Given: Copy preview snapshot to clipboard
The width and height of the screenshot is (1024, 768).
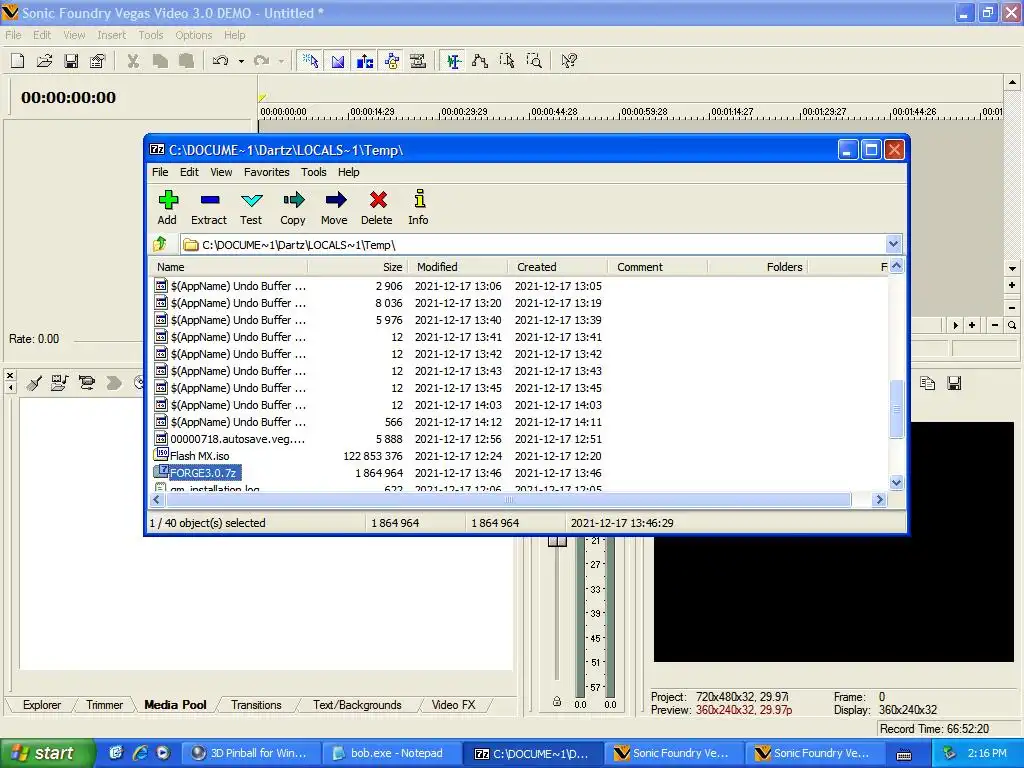Looking at the screenshot, I should coord(927,383).
